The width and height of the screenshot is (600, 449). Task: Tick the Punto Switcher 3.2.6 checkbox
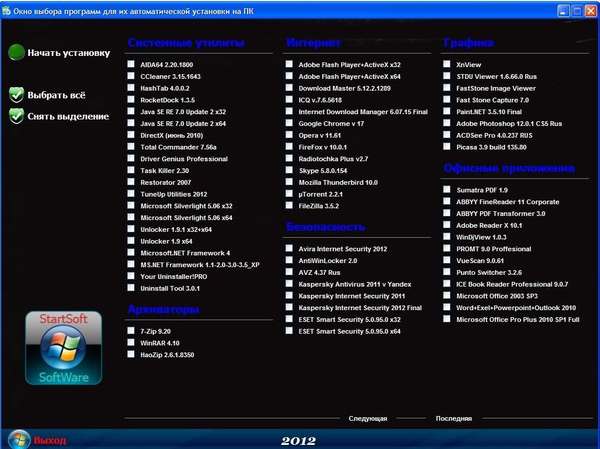(447, 272)
